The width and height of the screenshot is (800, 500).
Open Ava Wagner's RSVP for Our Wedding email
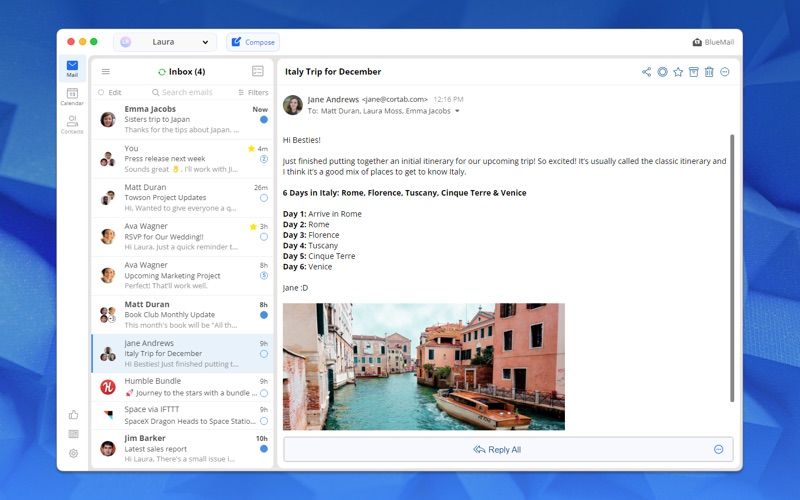tap(183, 237)
